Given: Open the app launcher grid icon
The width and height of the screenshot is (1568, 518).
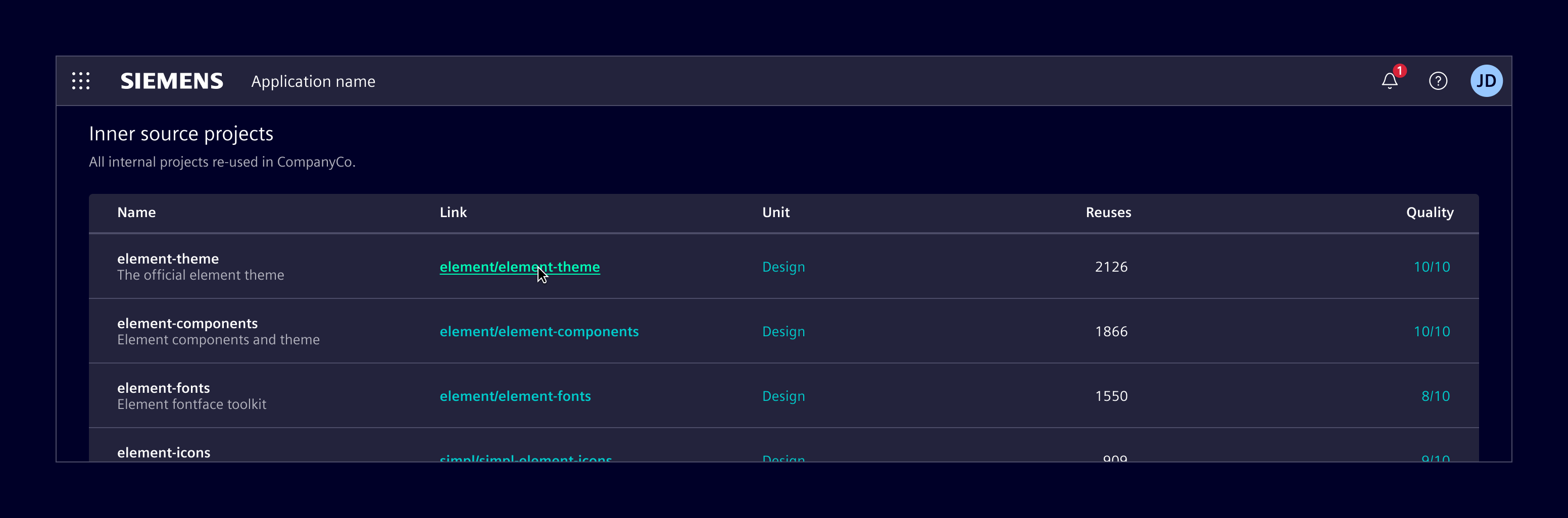Looking at the screenshot, I should [80, 81].
